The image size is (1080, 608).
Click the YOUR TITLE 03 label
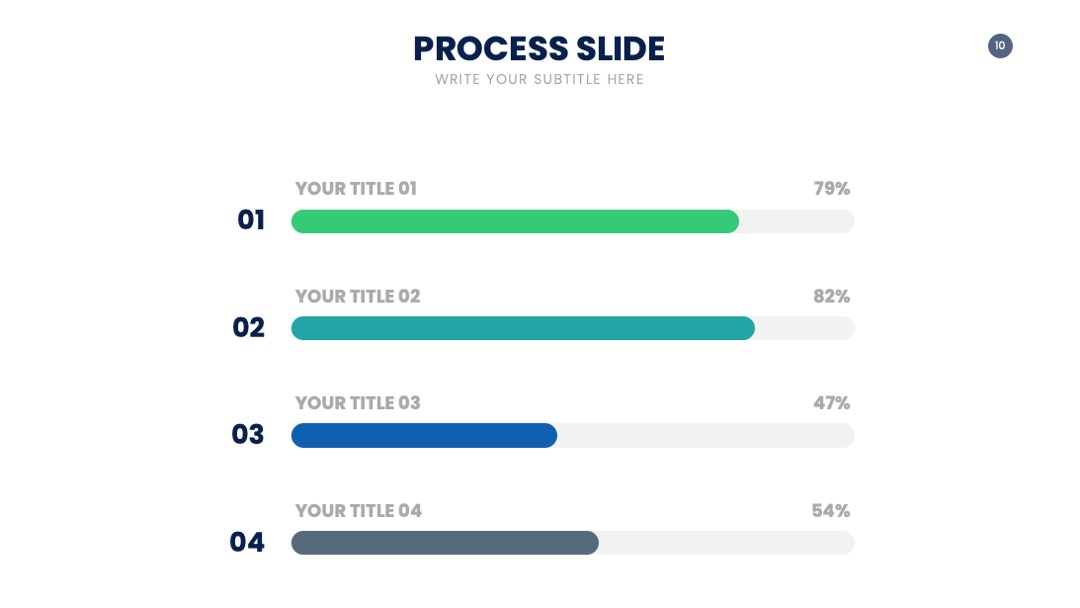357,403
